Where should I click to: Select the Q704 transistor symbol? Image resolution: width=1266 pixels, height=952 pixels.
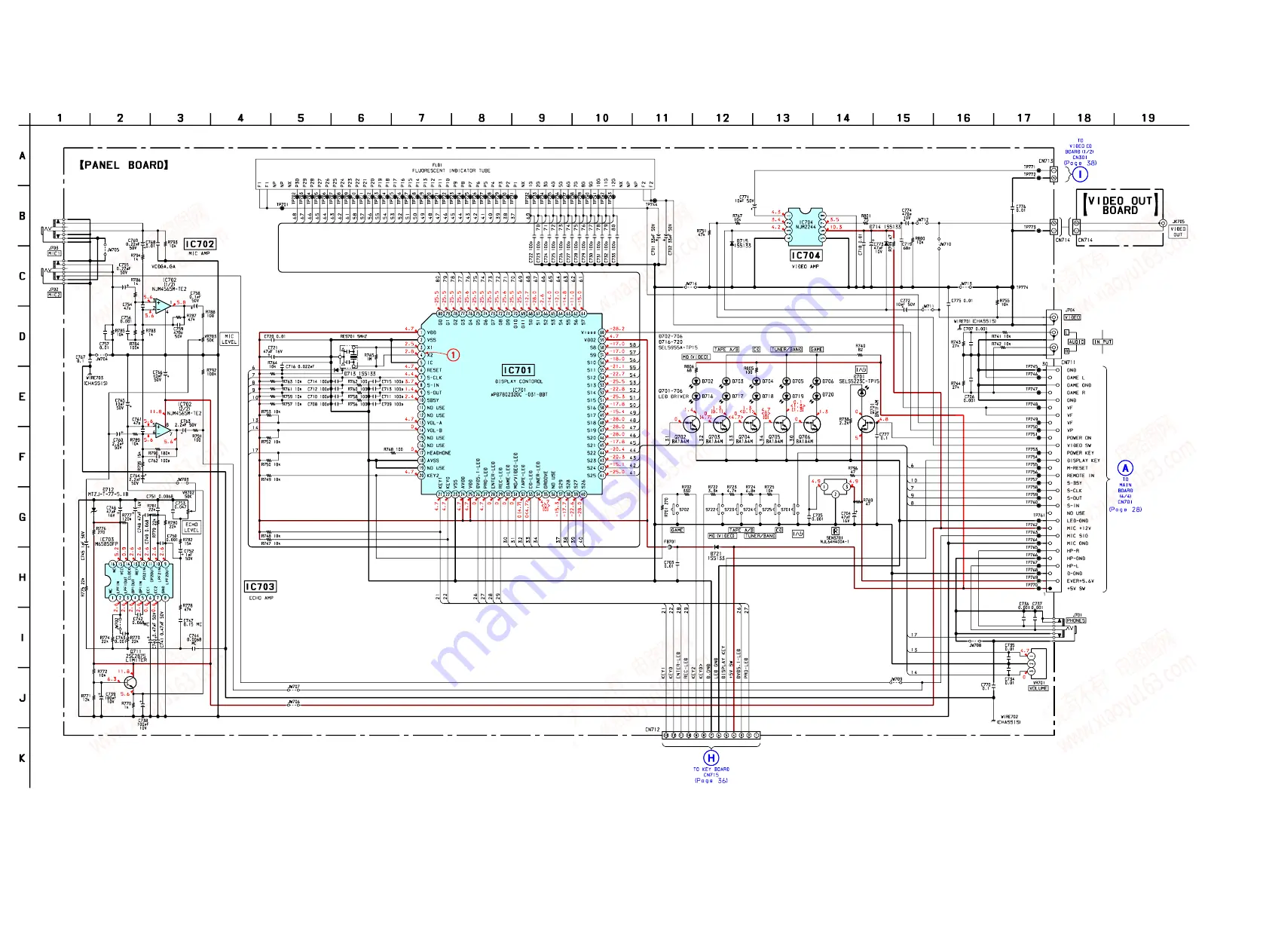click(751, 425)
